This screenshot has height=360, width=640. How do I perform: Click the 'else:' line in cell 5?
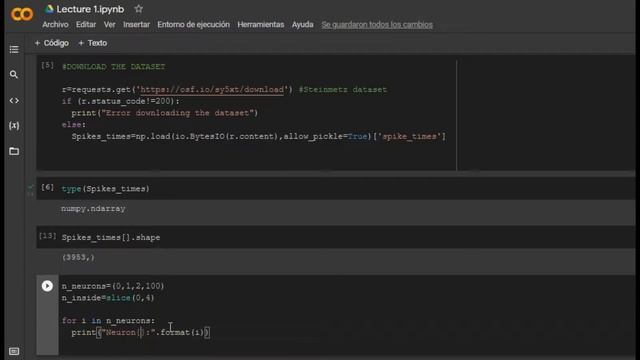coord(74,124)
